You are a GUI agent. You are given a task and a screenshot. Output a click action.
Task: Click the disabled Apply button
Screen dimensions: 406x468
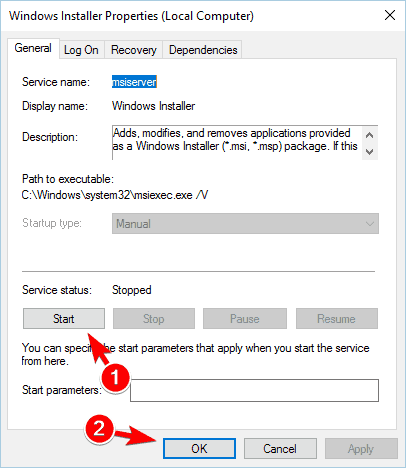coord(361,449)
